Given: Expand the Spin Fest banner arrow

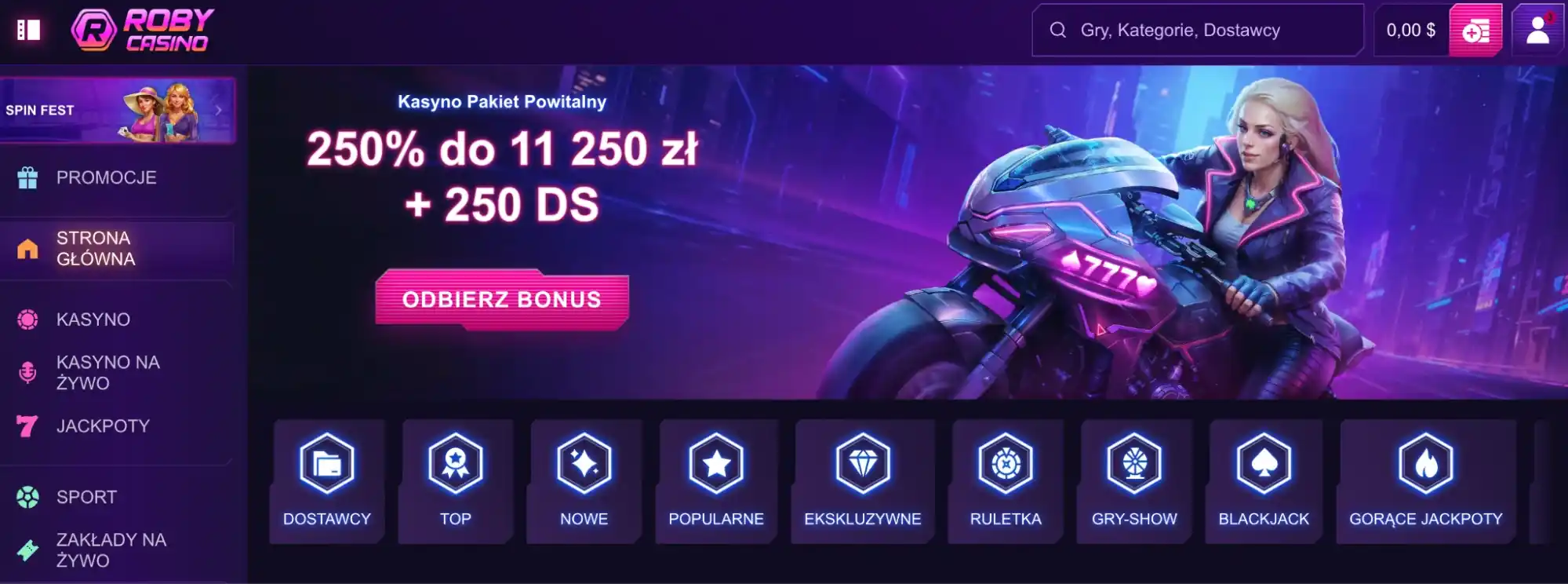Looking at the screenshot, I should coord(219,111).
